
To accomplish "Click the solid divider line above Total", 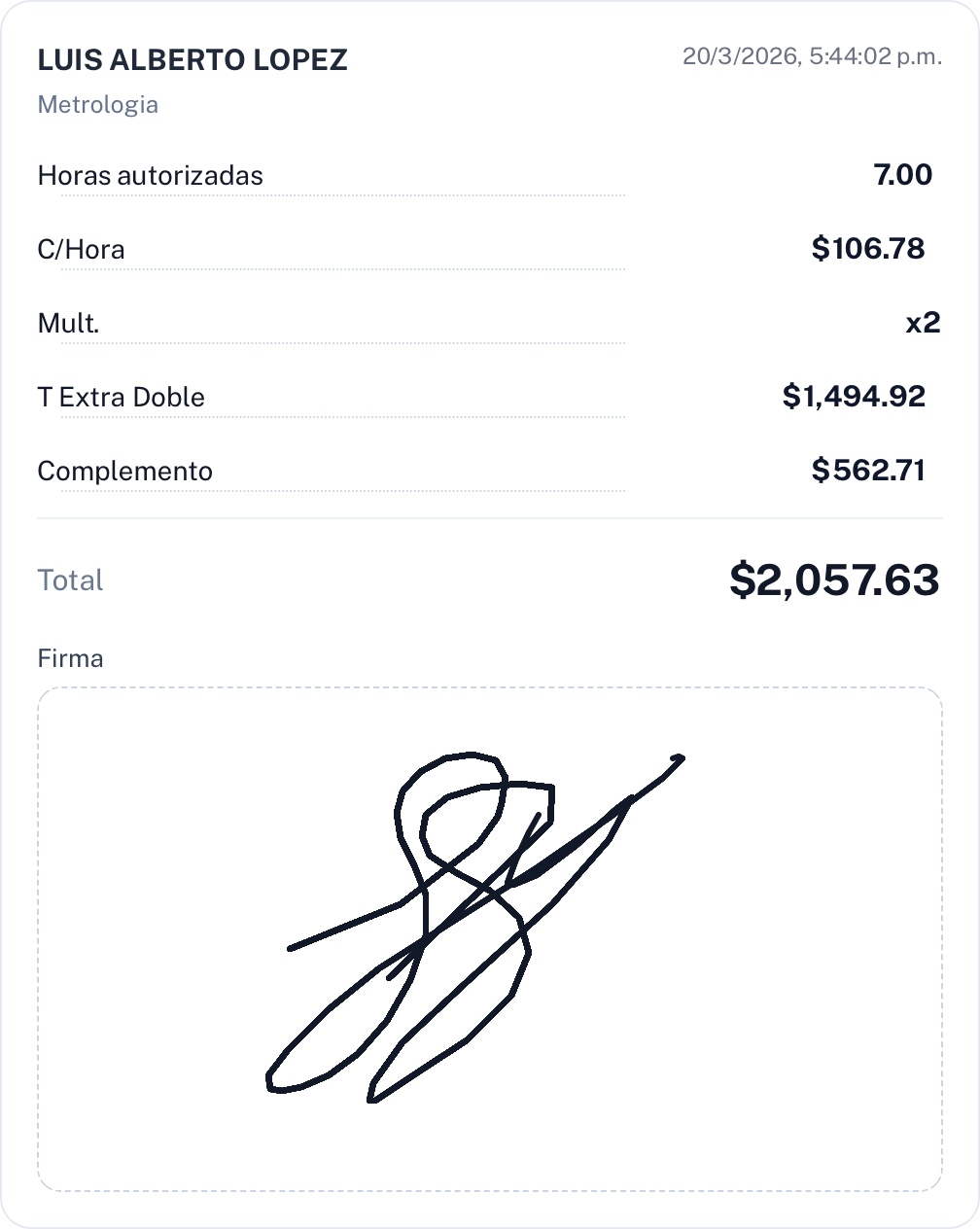I will click(x=490, y=518).
